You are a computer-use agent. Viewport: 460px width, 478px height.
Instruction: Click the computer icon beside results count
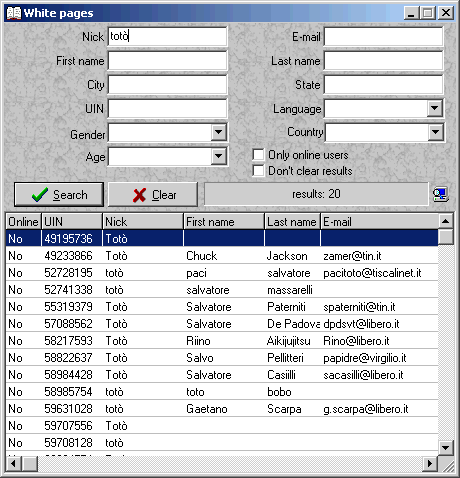point(440,194)
